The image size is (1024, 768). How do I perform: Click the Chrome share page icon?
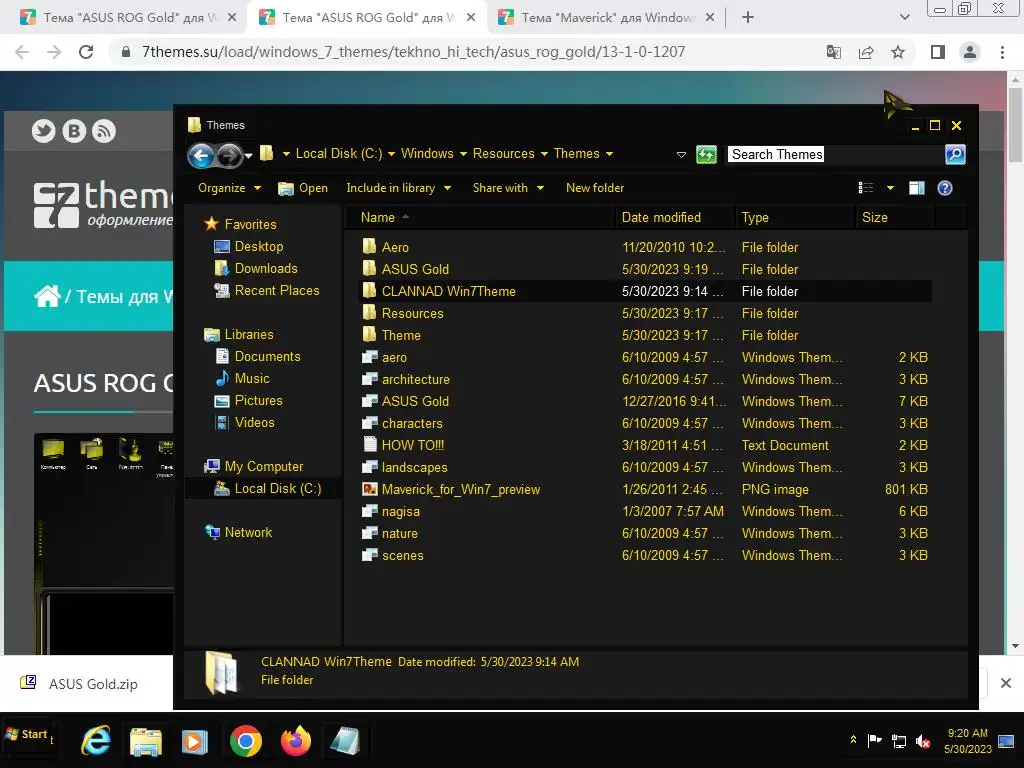tap(866, 52)
